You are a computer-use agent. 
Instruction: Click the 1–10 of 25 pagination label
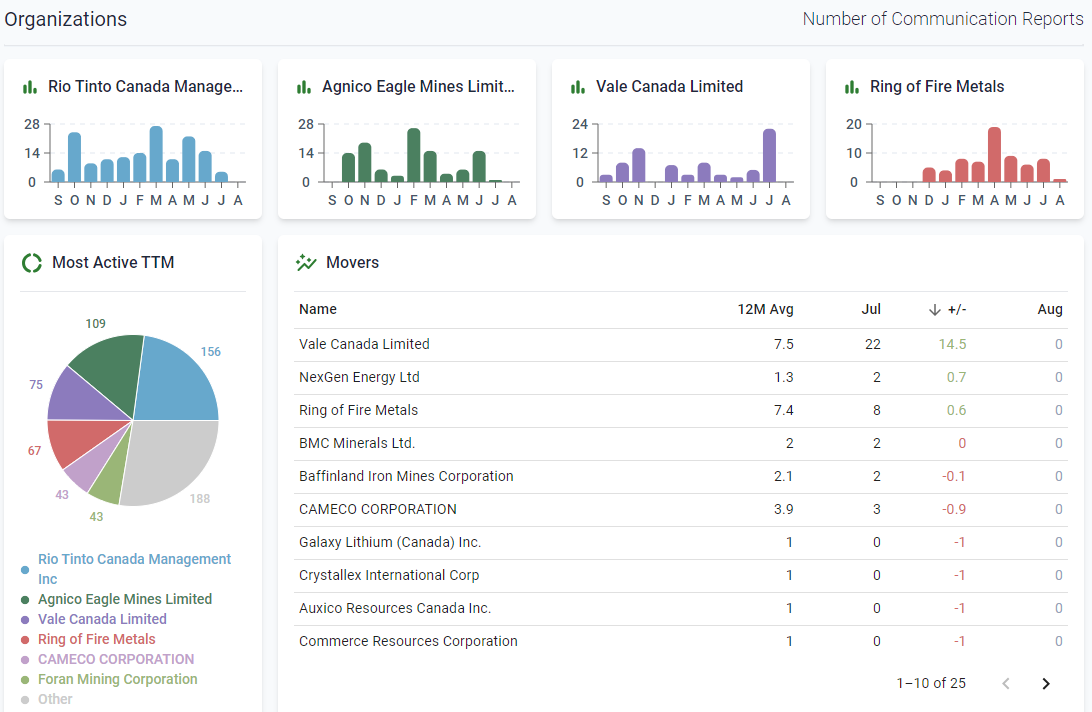pyautogui.click(x=931, y=683)
